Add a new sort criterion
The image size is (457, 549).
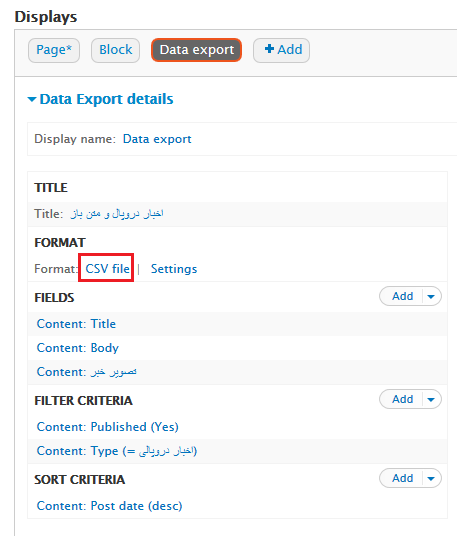(402, 478)
